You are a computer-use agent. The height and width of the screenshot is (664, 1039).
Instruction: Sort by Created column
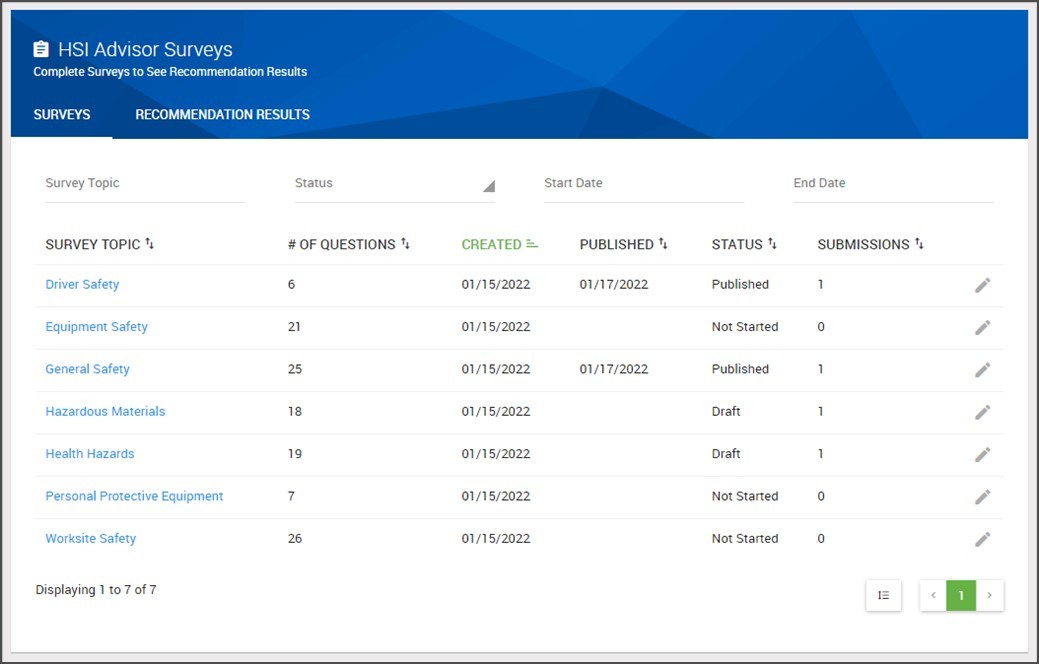tap(500, 245)
